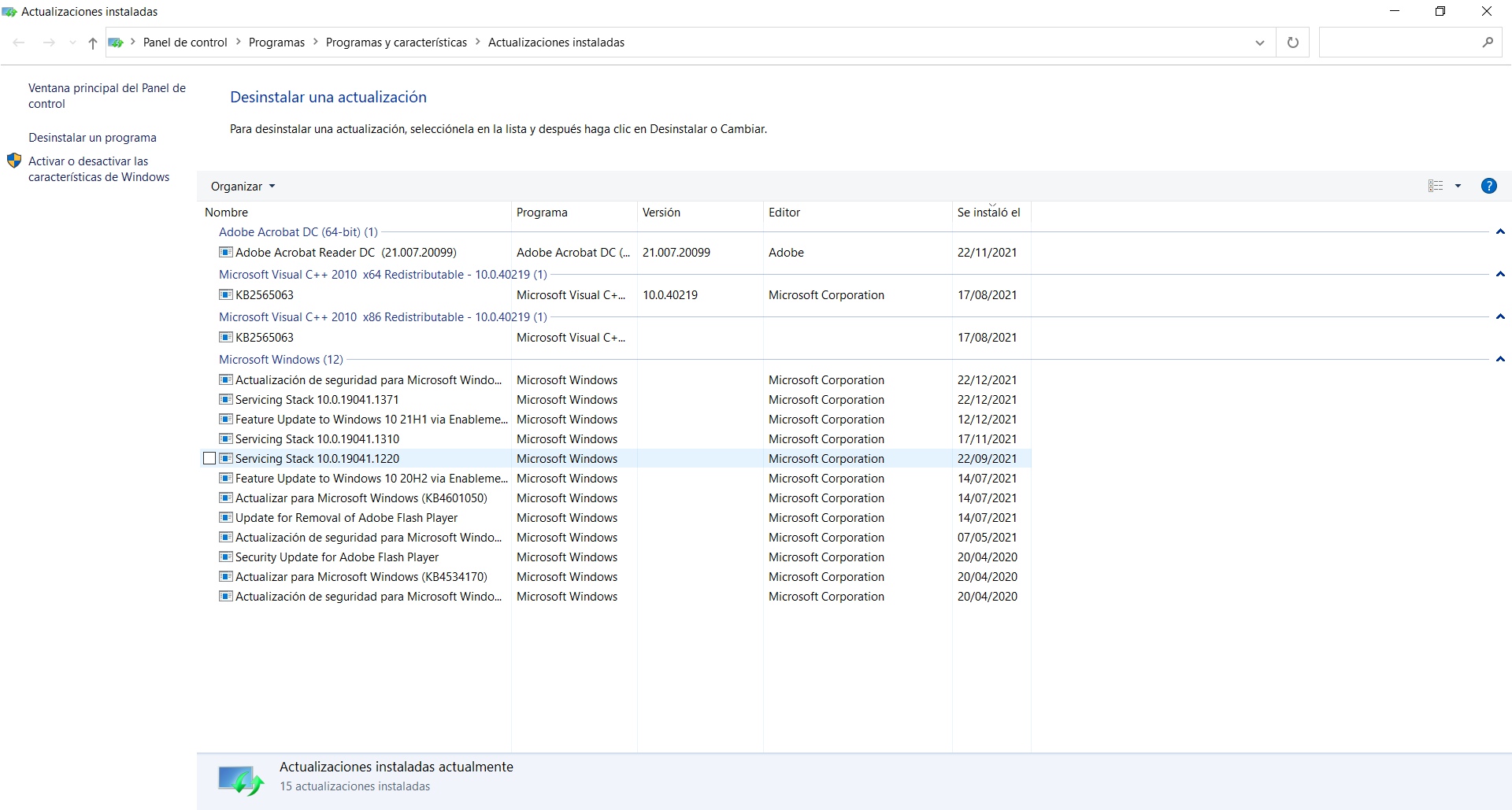Open the help question mark icon

pos(1488,187)
